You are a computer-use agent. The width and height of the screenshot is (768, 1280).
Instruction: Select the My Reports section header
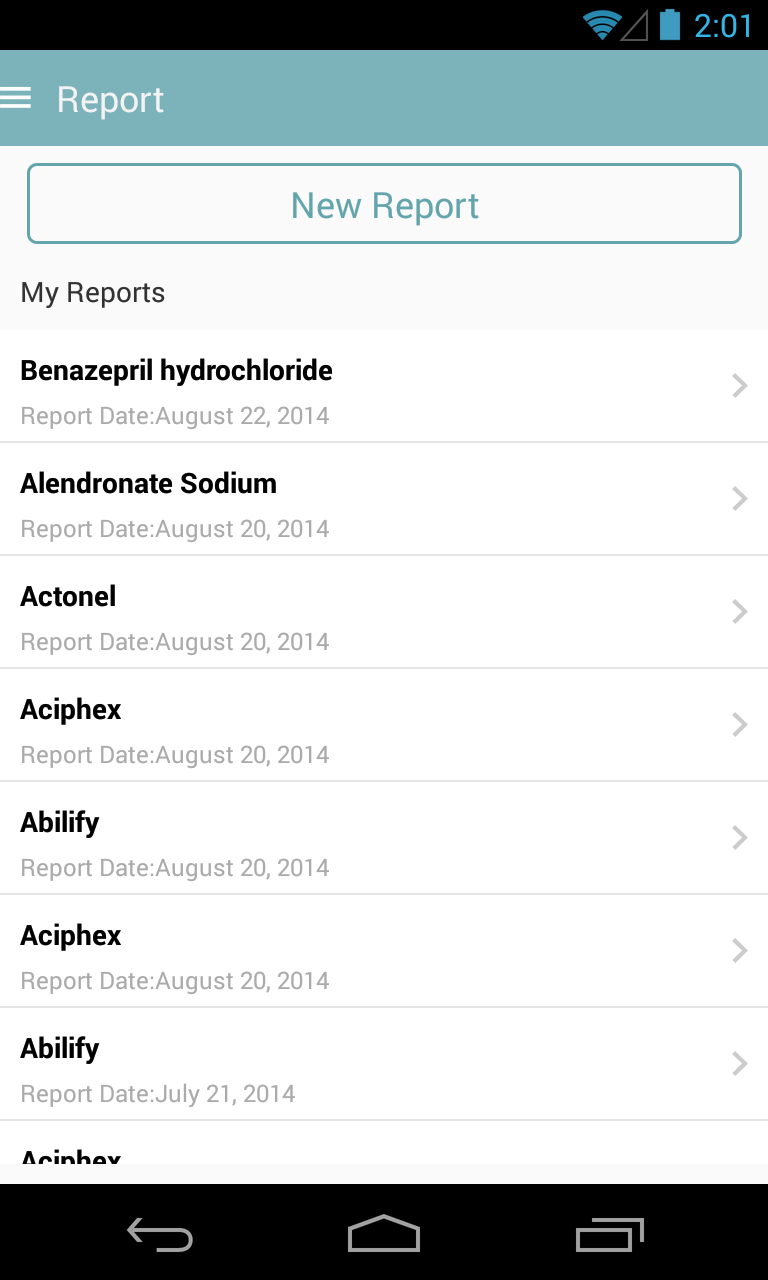click(x=93, y=293)
